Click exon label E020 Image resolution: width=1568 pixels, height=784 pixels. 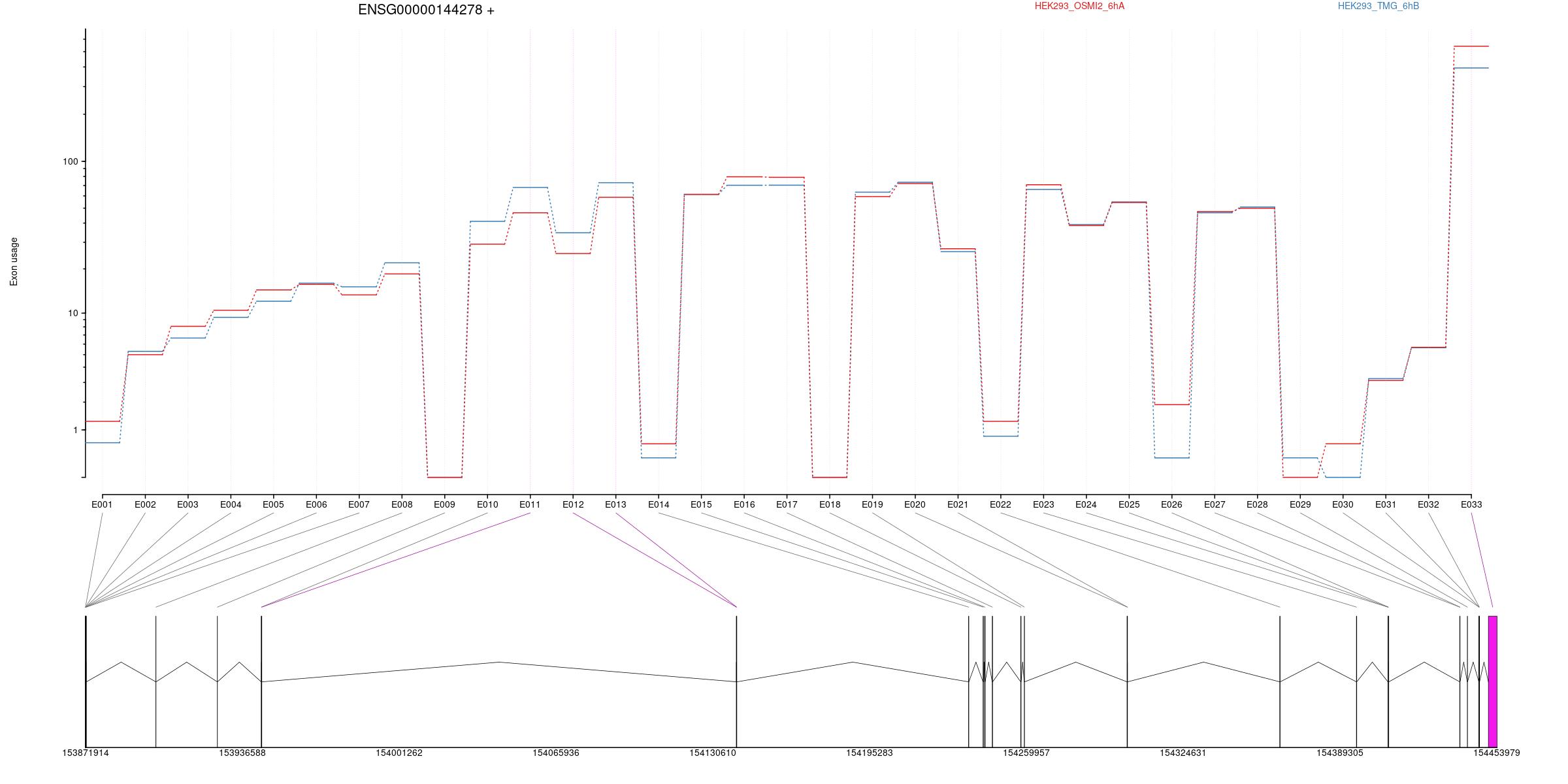point(915,504)
